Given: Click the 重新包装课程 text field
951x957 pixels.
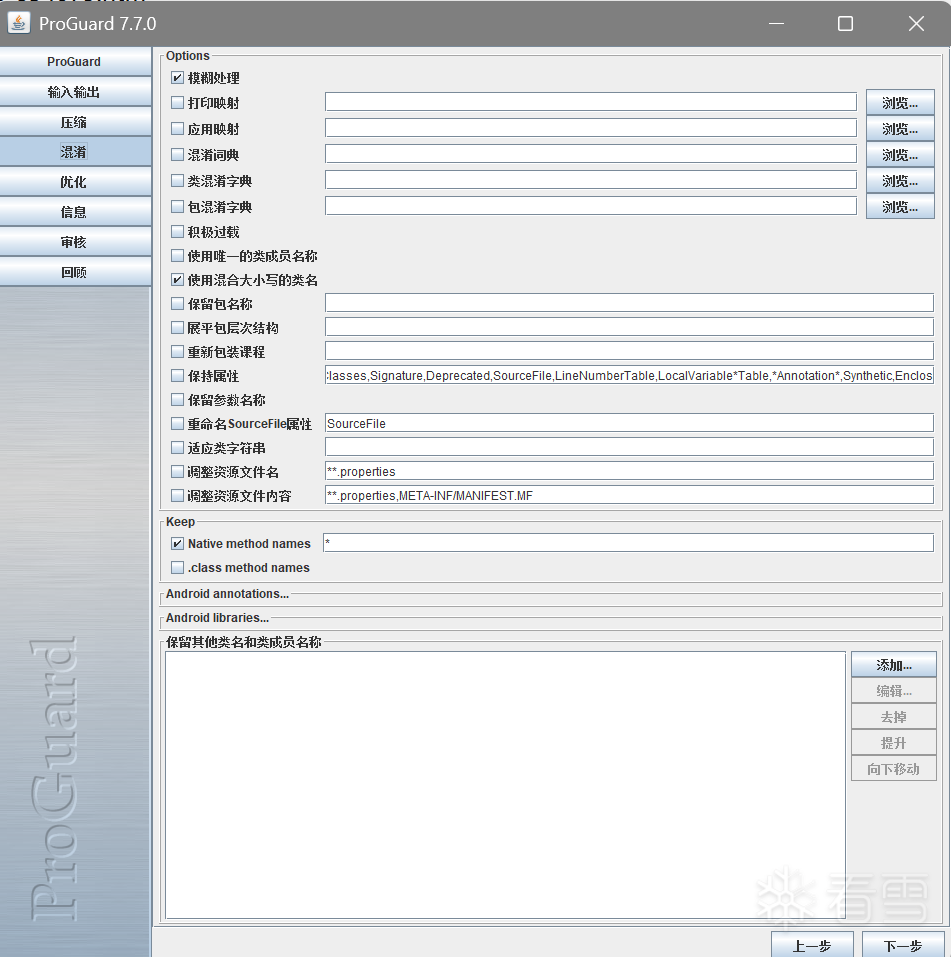Looking at the screenshot, I should pos(629,351).
